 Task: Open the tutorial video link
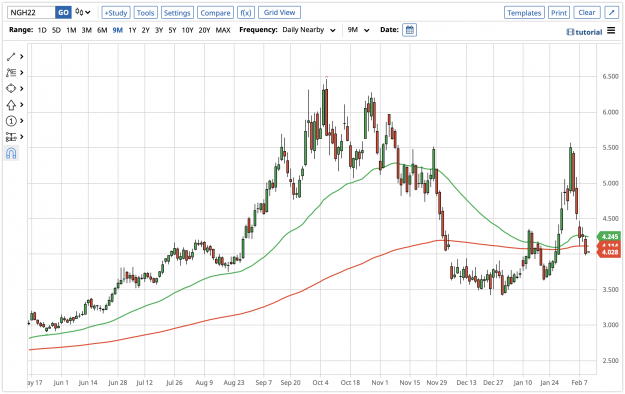(584, 32)
